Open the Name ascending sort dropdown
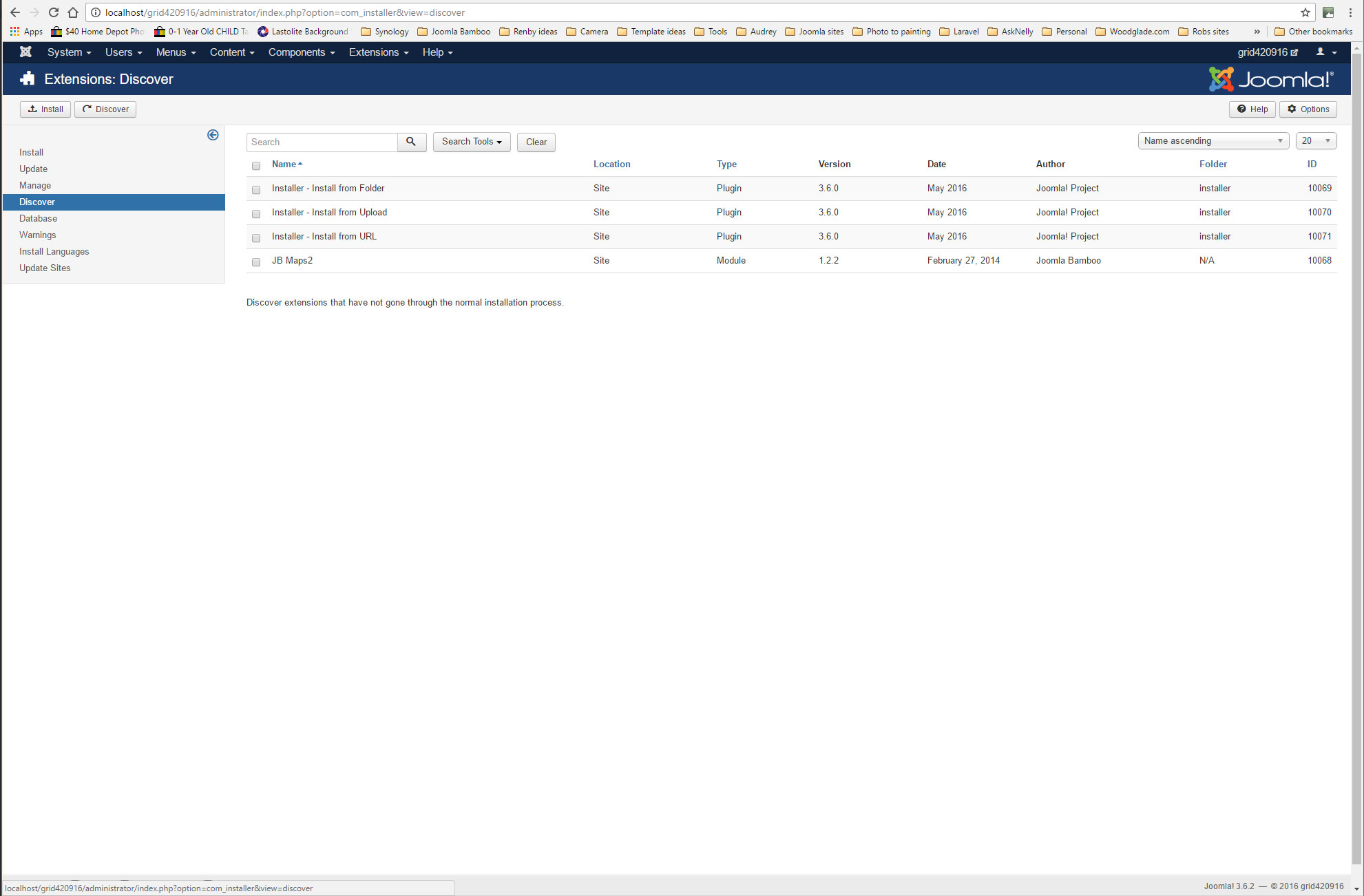Image resolution: width=1364 pixels, height=896 pixels. (1213, 141)
